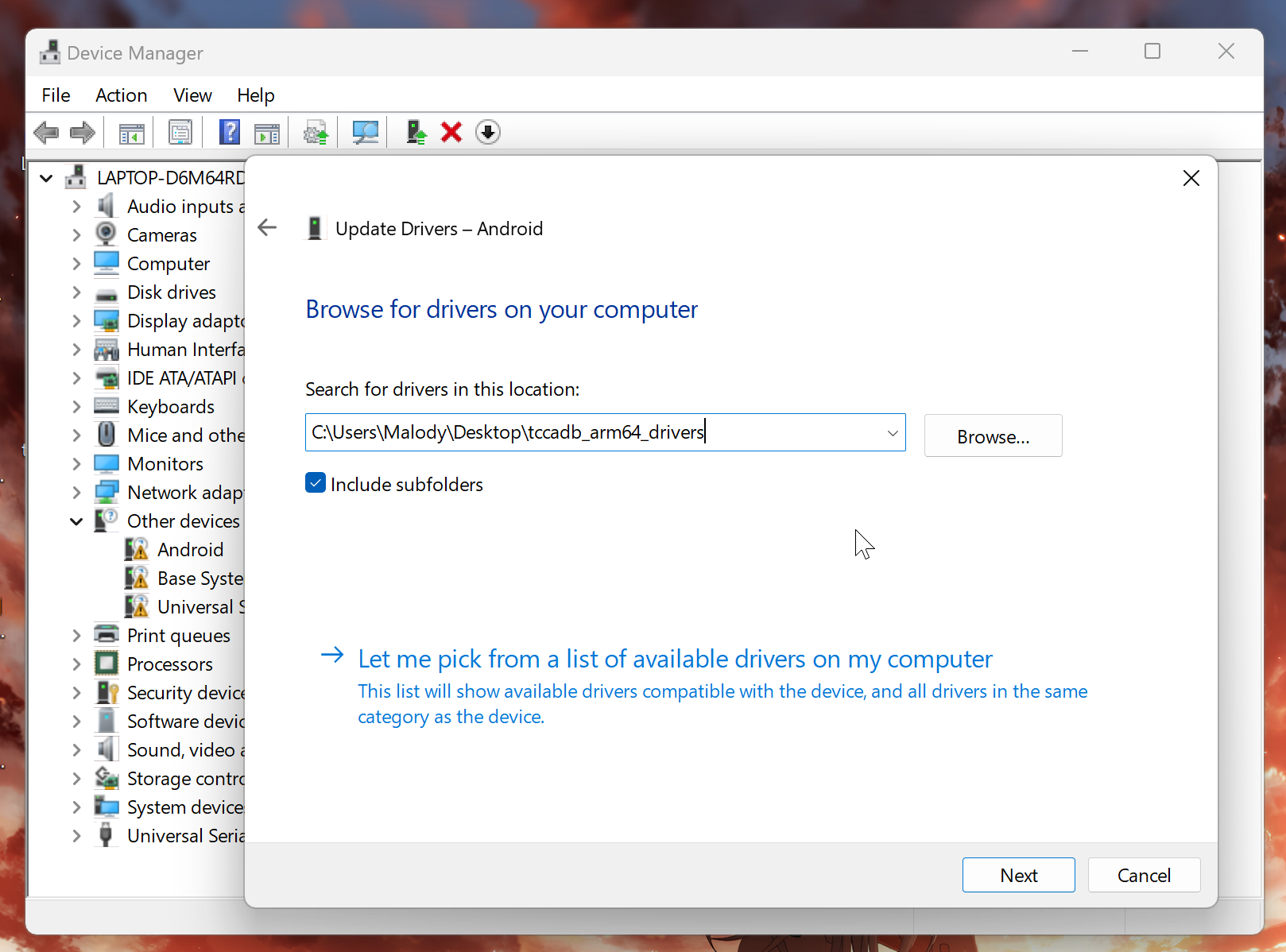This screenshot has width=1286, height=952.
Task: Click the Device Manager title bar icon
Action: [x=50, y=52]
